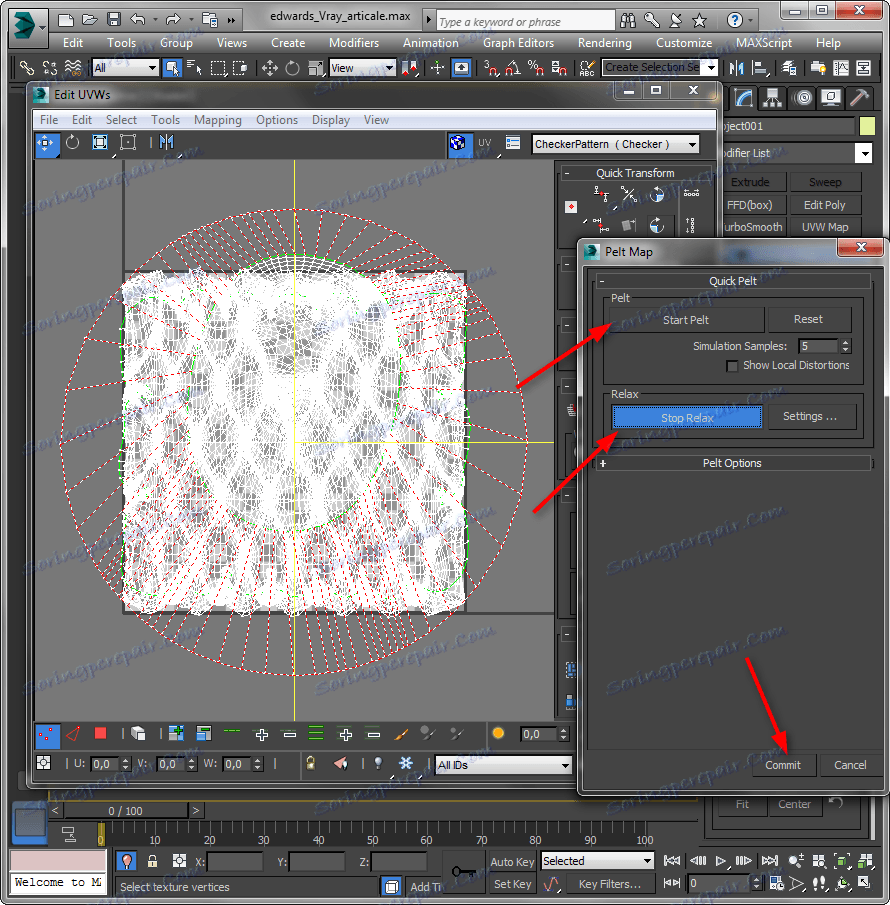
Task: Toggle the Auto Key animation mode
Action: coord(512,861)
